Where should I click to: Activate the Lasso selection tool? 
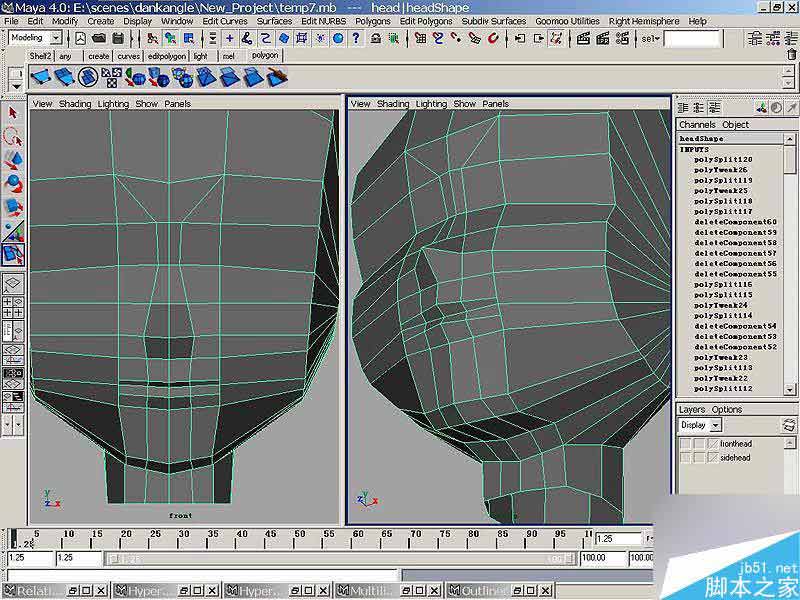13,138
